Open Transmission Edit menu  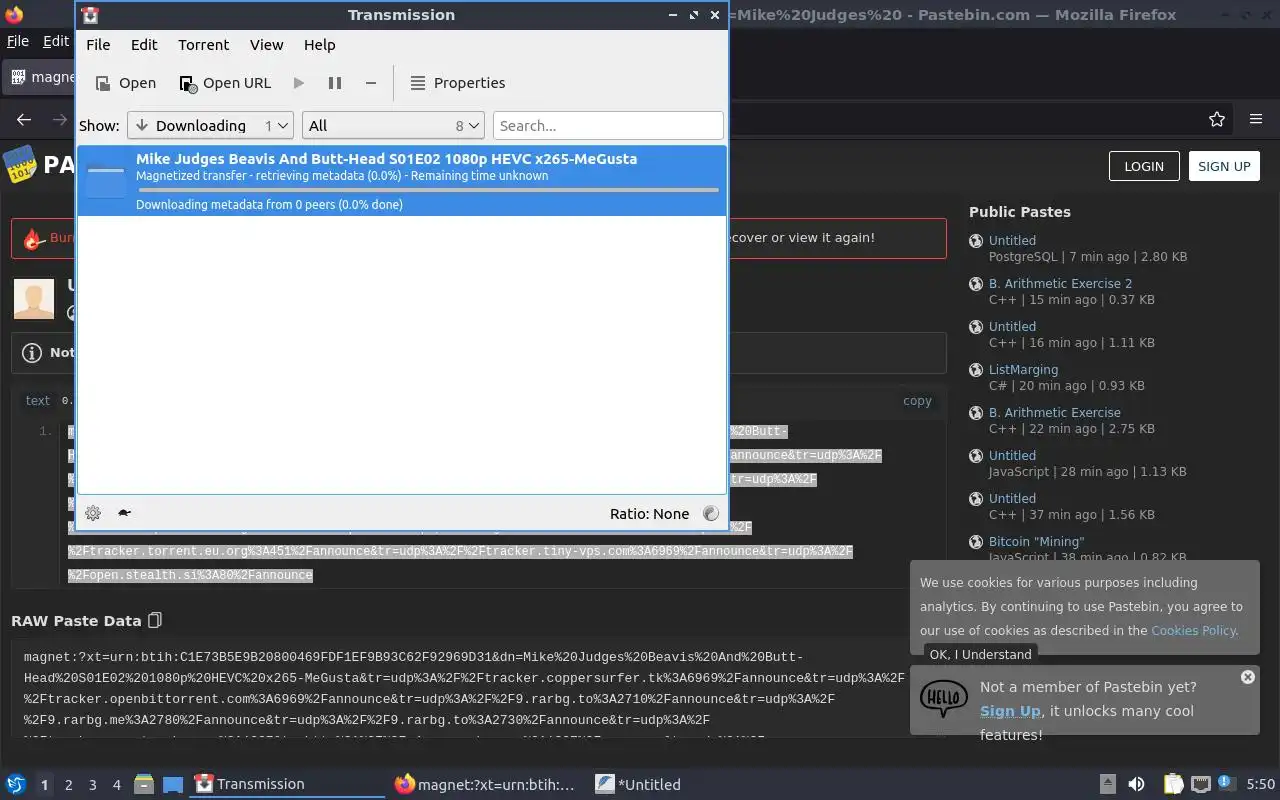point(144,45)
